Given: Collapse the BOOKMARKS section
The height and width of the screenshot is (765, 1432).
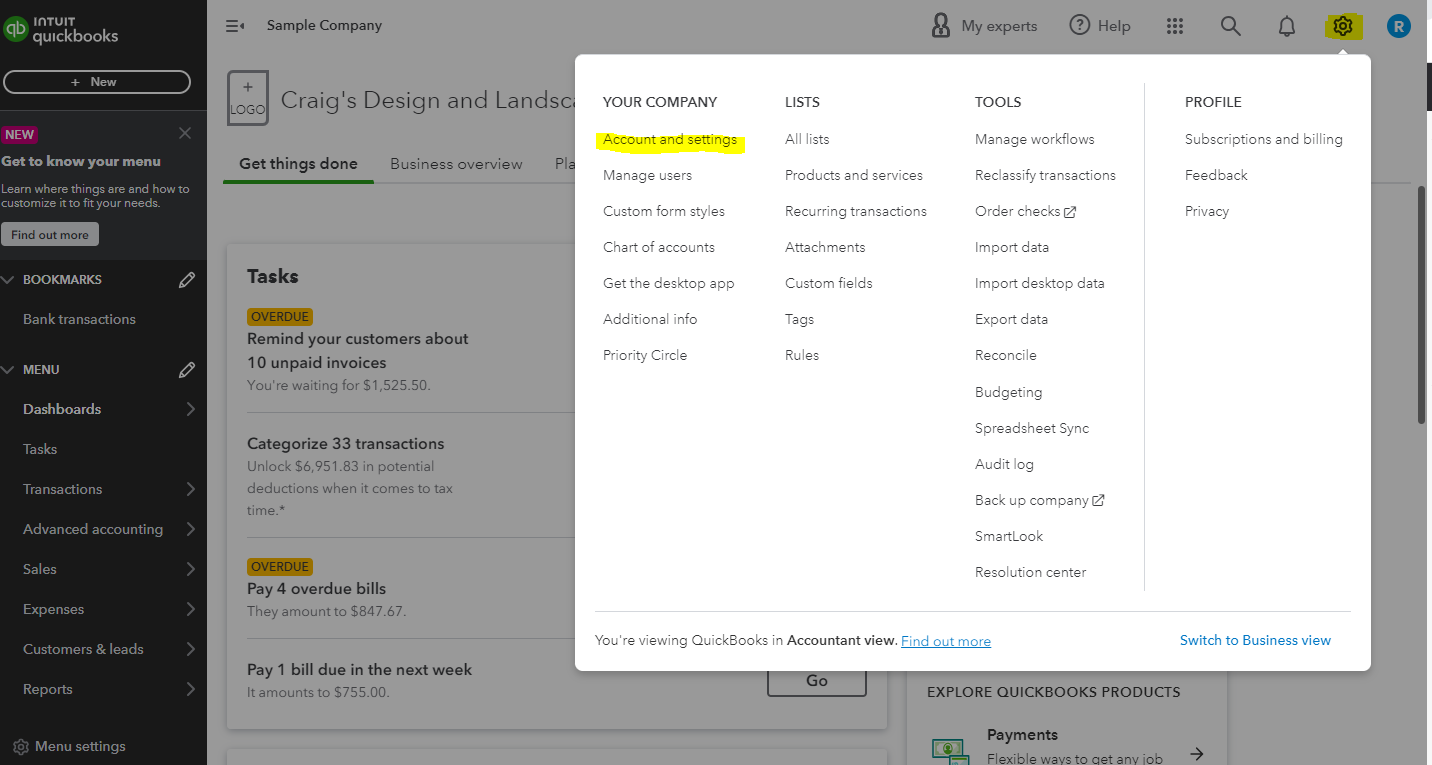Looking at the screenshot, I should pyautogui.click(x=9, y=280).
